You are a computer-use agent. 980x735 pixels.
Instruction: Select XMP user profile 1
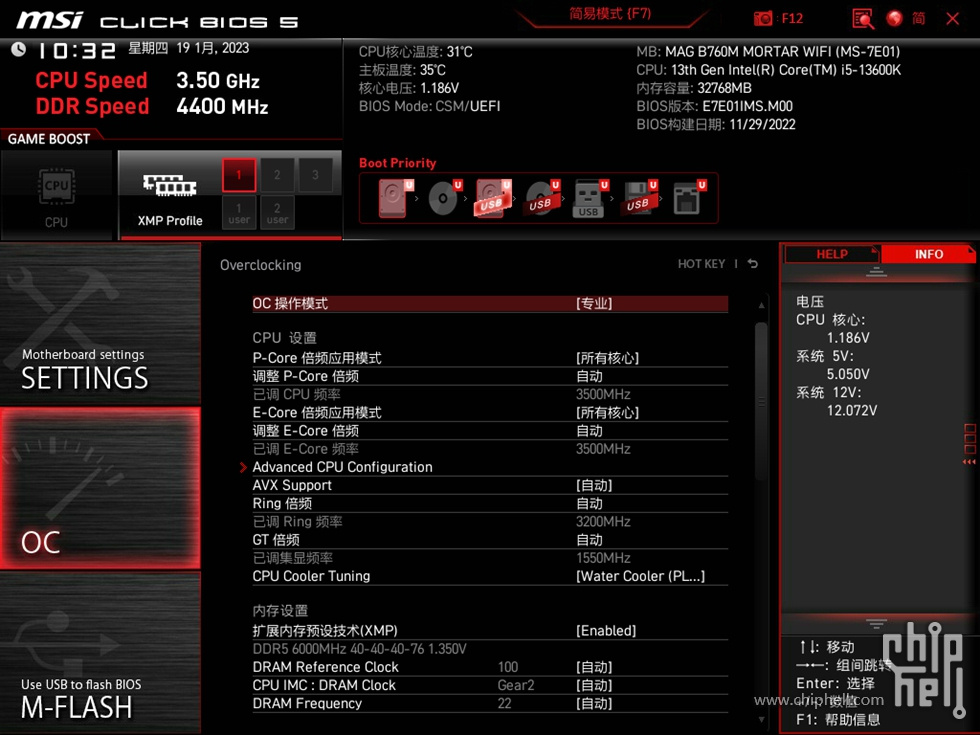239,212
